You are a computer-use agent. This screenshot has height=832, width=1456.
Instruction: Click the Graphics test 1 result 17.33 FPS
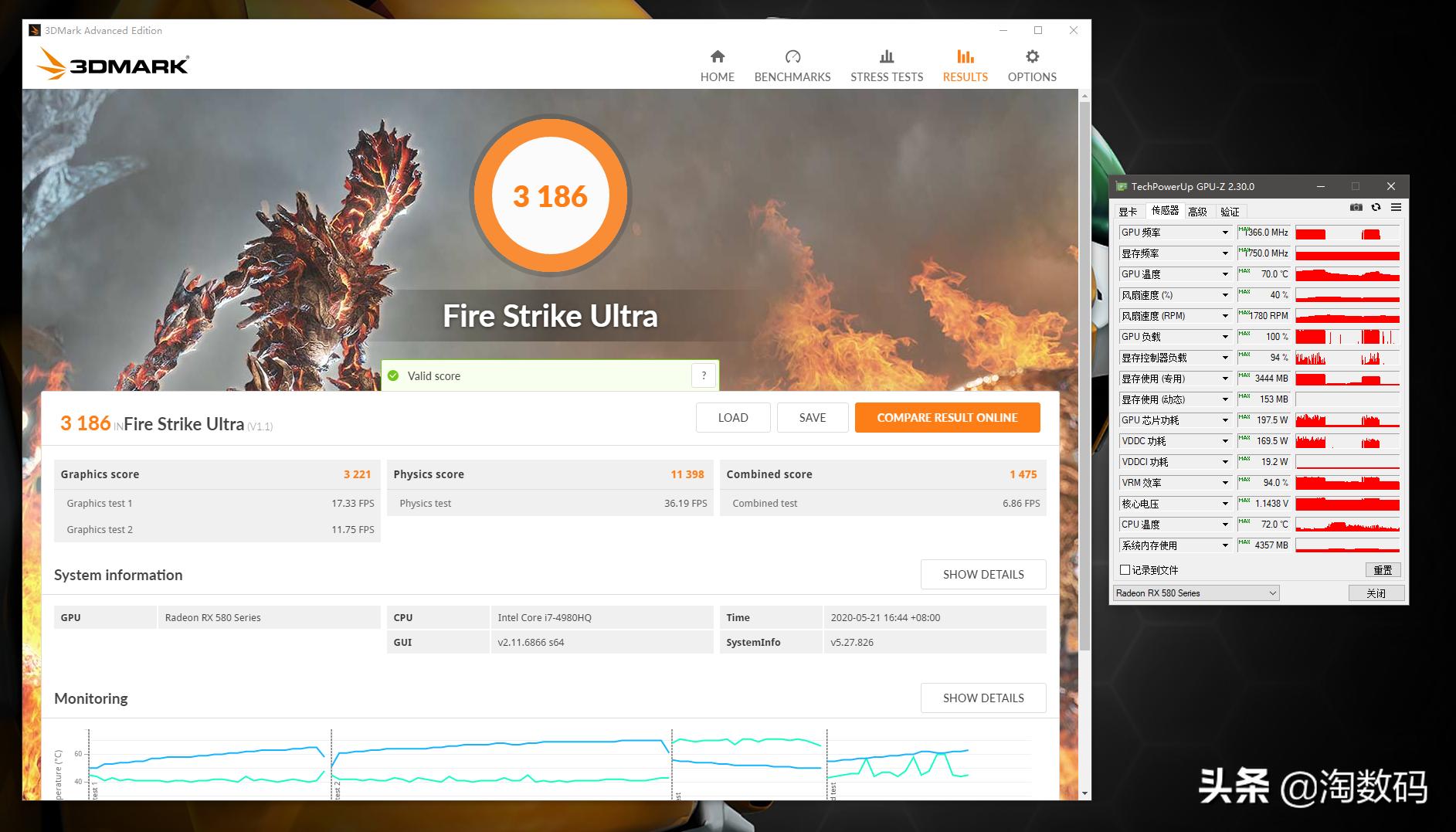click(353, 503)
